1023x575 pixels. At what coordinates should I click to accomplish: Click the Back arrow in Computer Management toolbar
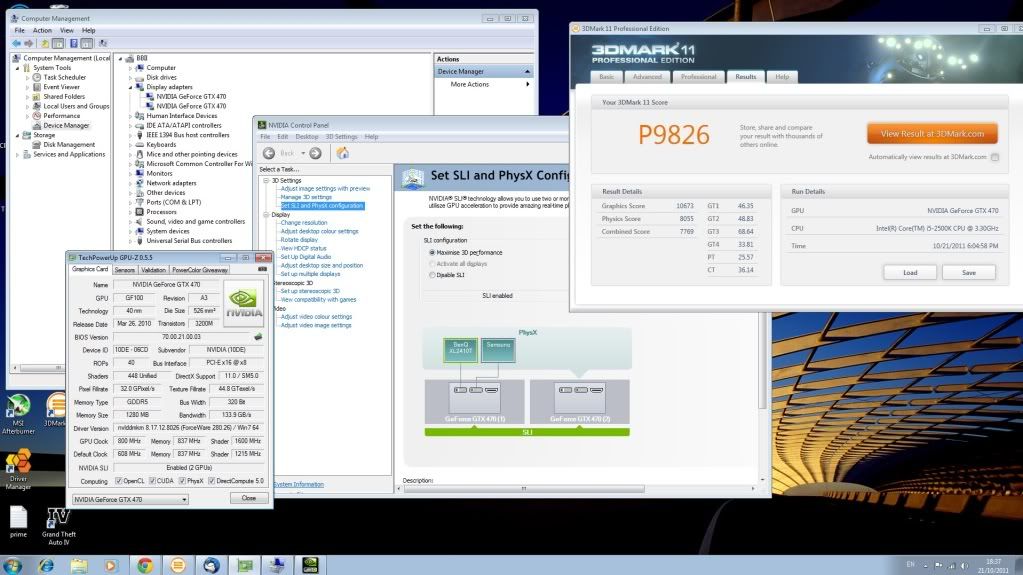(16, 43)
